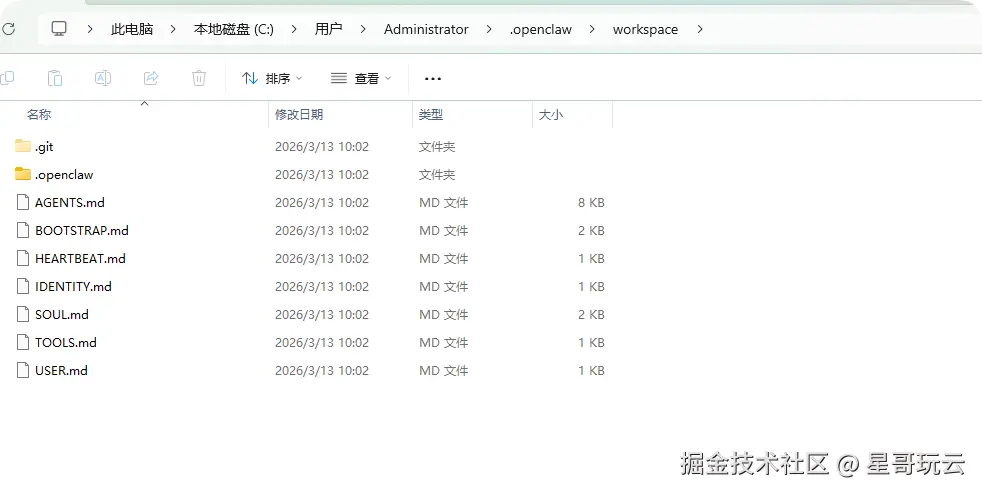Click the USER.md file icon
The height and width of the screenshot is (494, 982).
click(23, 370)
